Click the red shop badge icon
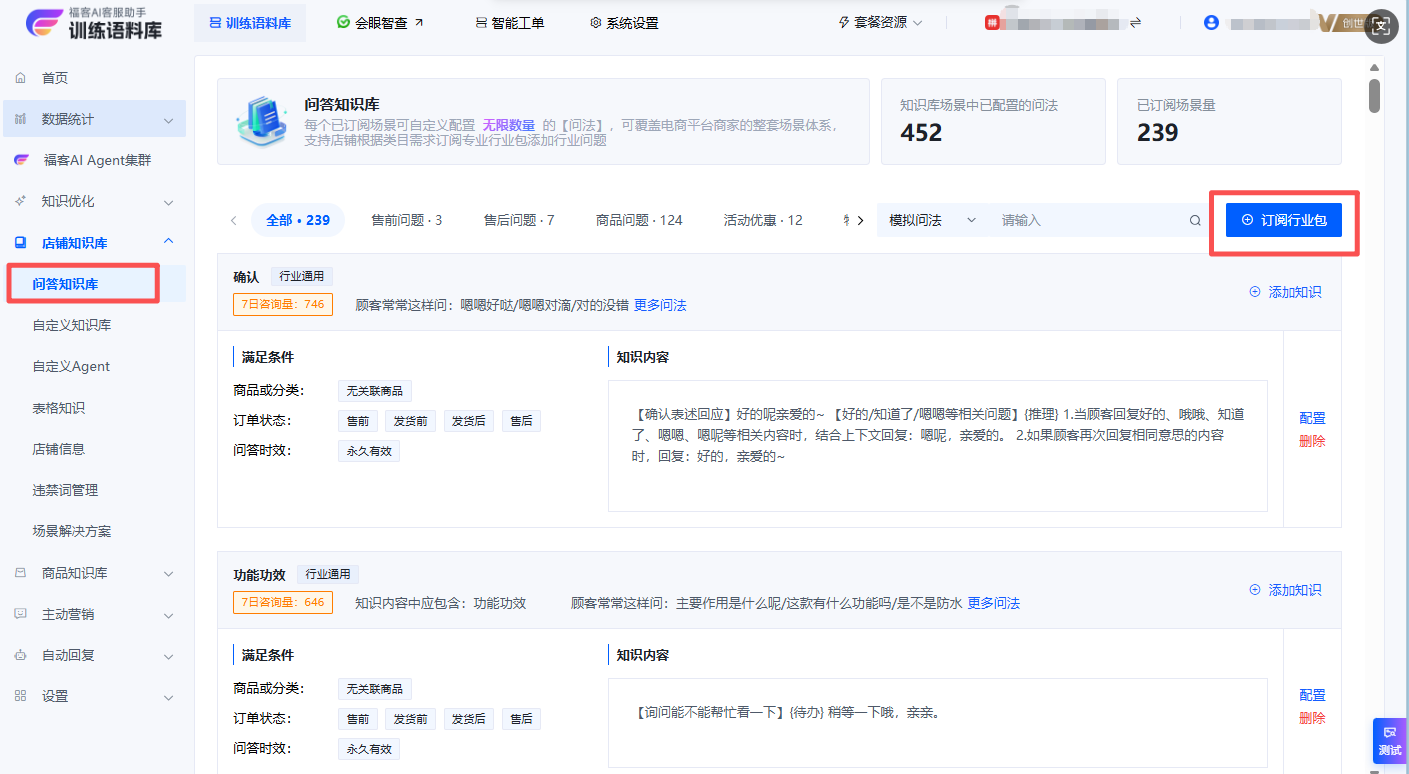 992,22
